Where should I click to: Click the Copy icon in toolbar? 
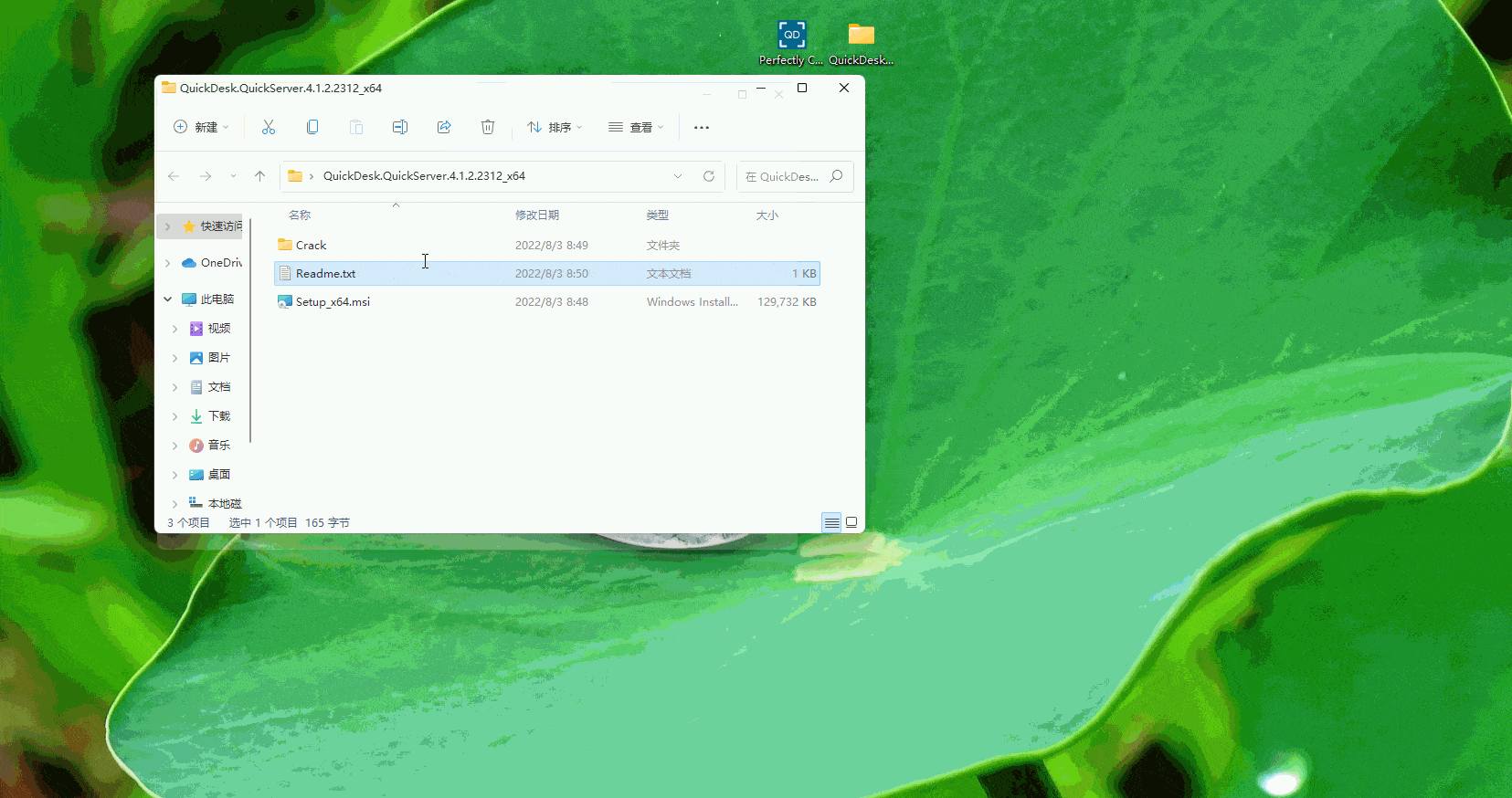tap(312, 128)
